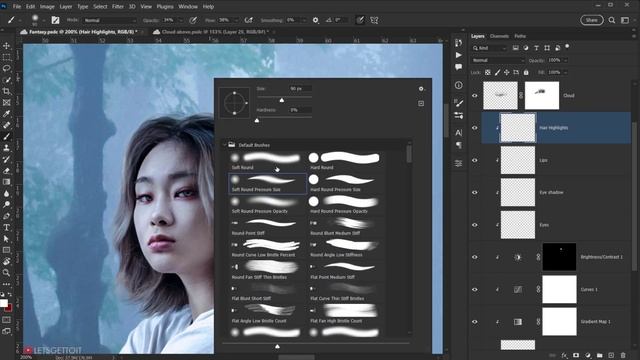Select the Frame tool

pyautogui.click(x=7, y=102)
